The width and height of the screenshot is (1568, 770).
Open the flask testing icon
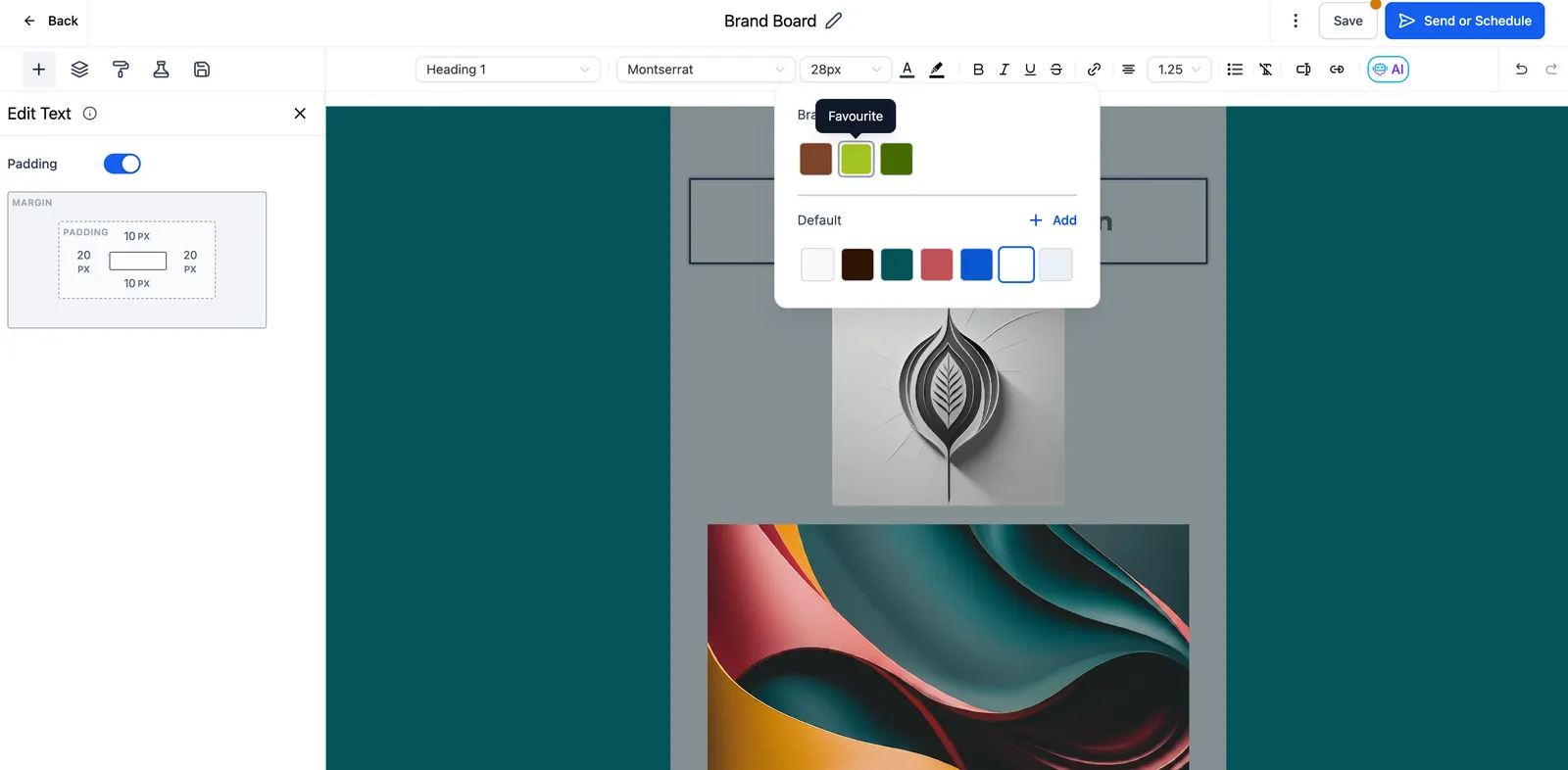click(161, 70)
